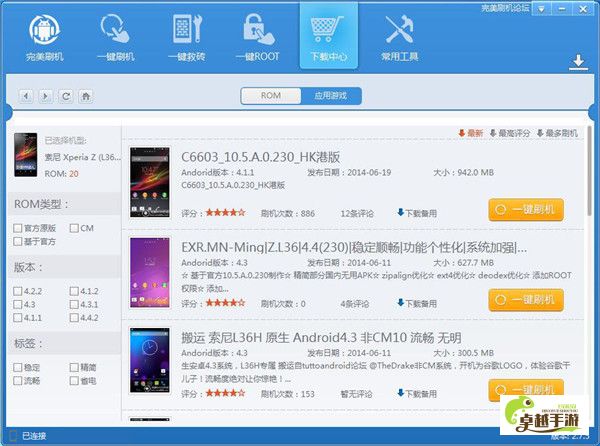Click star rating of 搬运 索尼L36H ROM
The image size is (600, 446).
(x=225, y=393)
